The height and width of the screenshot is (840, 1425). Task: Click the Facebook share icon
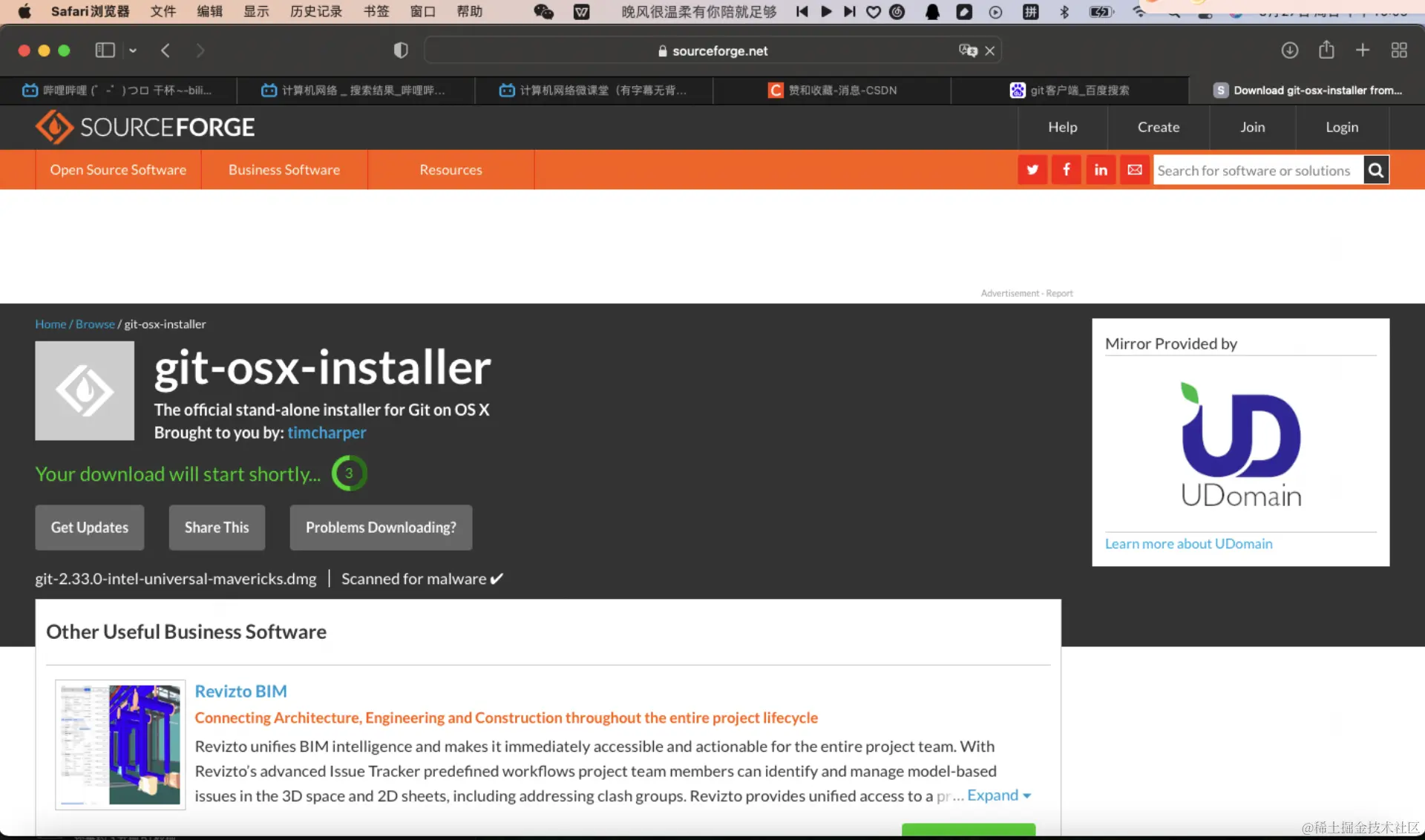coord(1067,170)
